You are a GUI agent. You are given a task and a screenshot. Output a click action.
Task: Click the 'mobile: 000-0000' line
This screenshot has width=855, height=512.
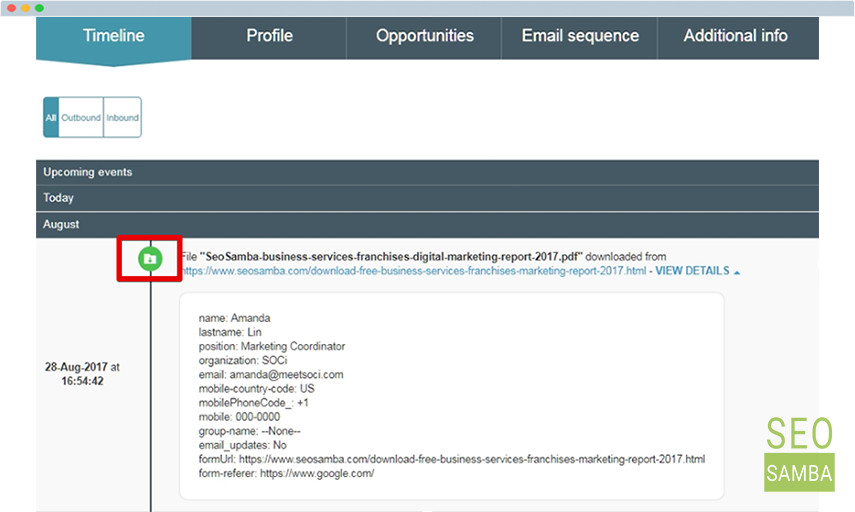pyautogui.click(x=239, y=417)
